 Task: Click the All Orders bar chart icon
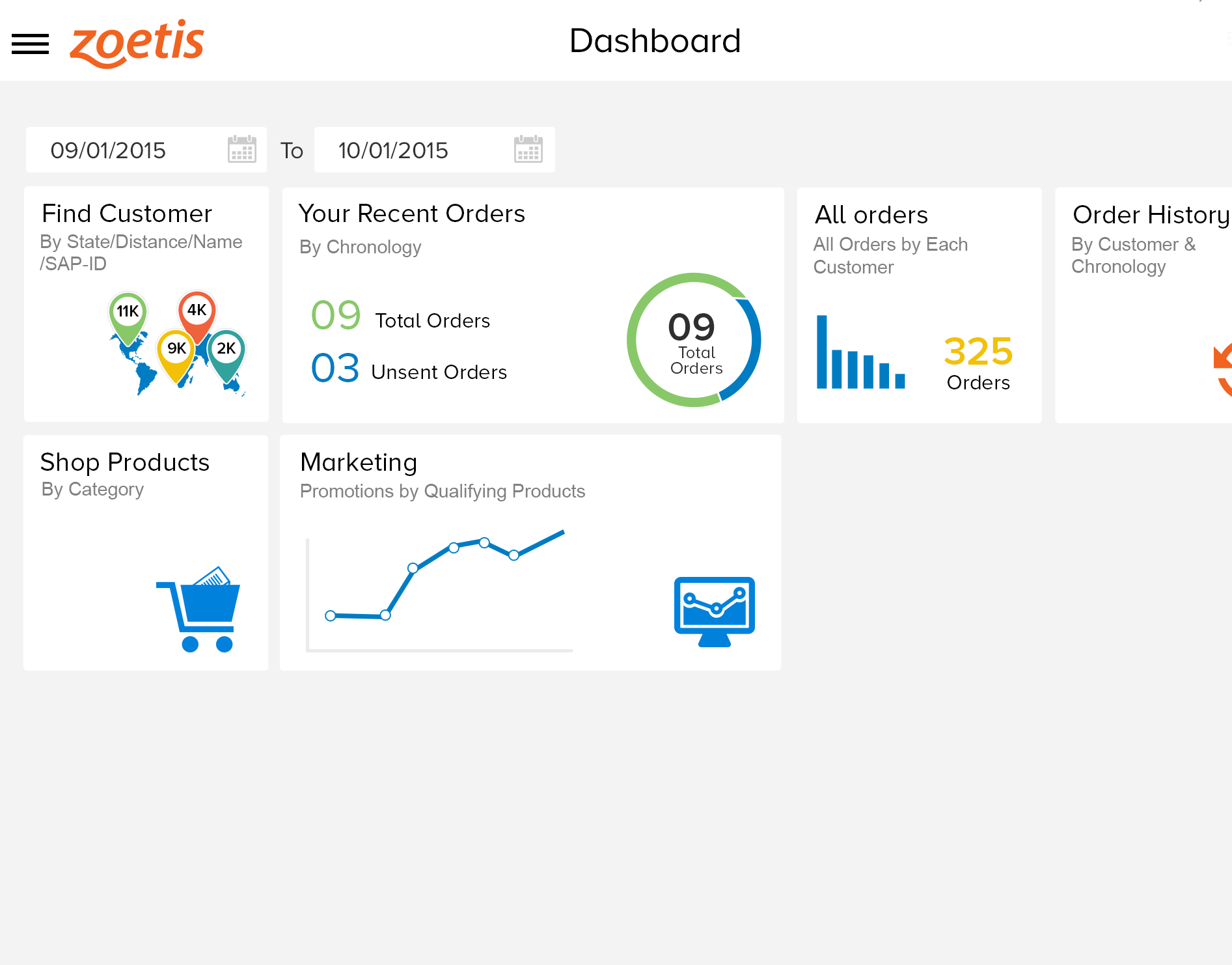(x=860, y=354)
